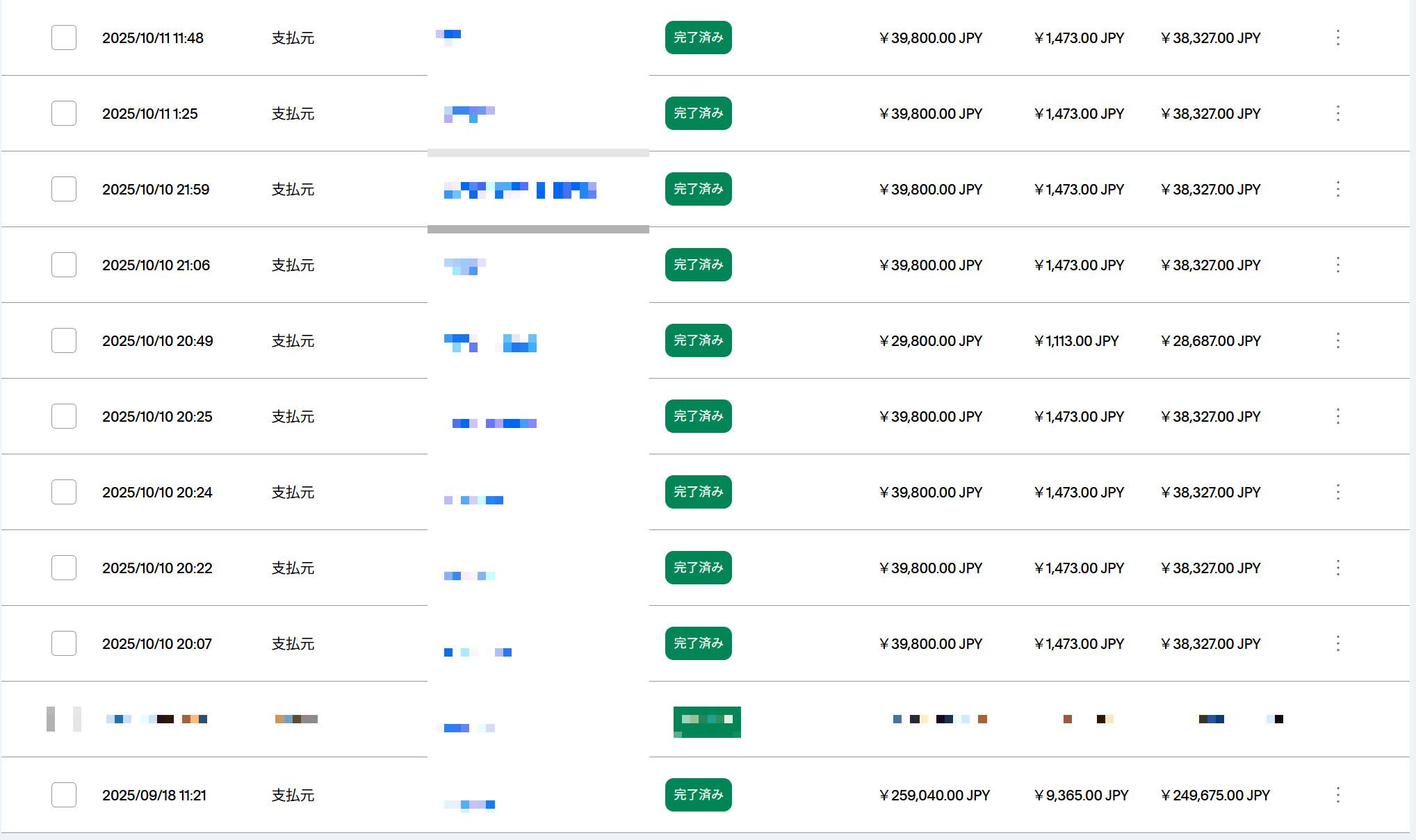Tick the checkbox for 2025/10/11 11:48 payment
Viewport: 1416px width, 840px height.
(x=64, y=38)
